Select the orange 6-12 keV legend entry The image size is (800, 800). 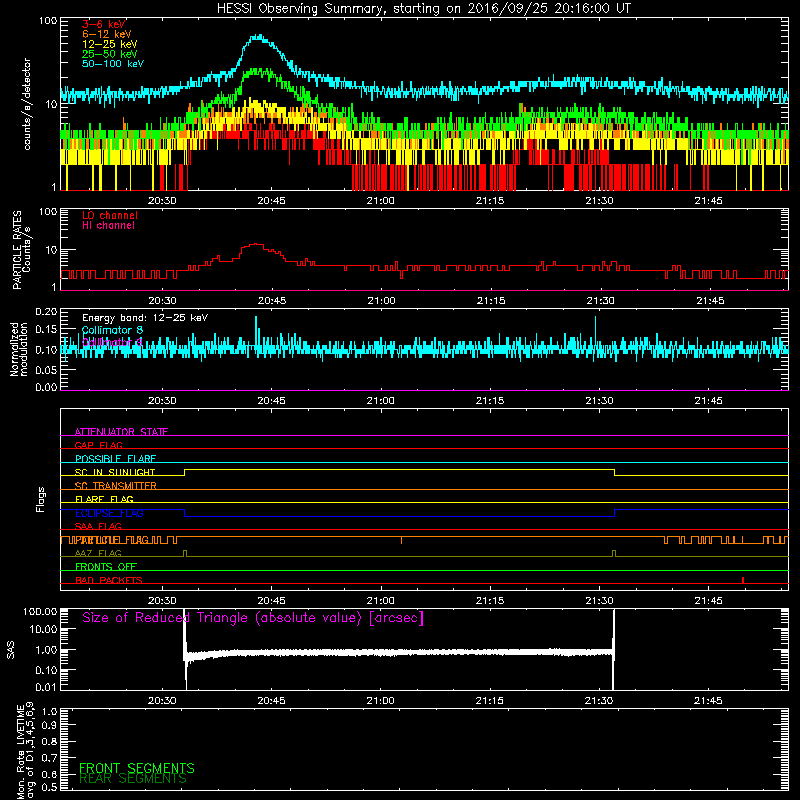(x=107, y=34)
